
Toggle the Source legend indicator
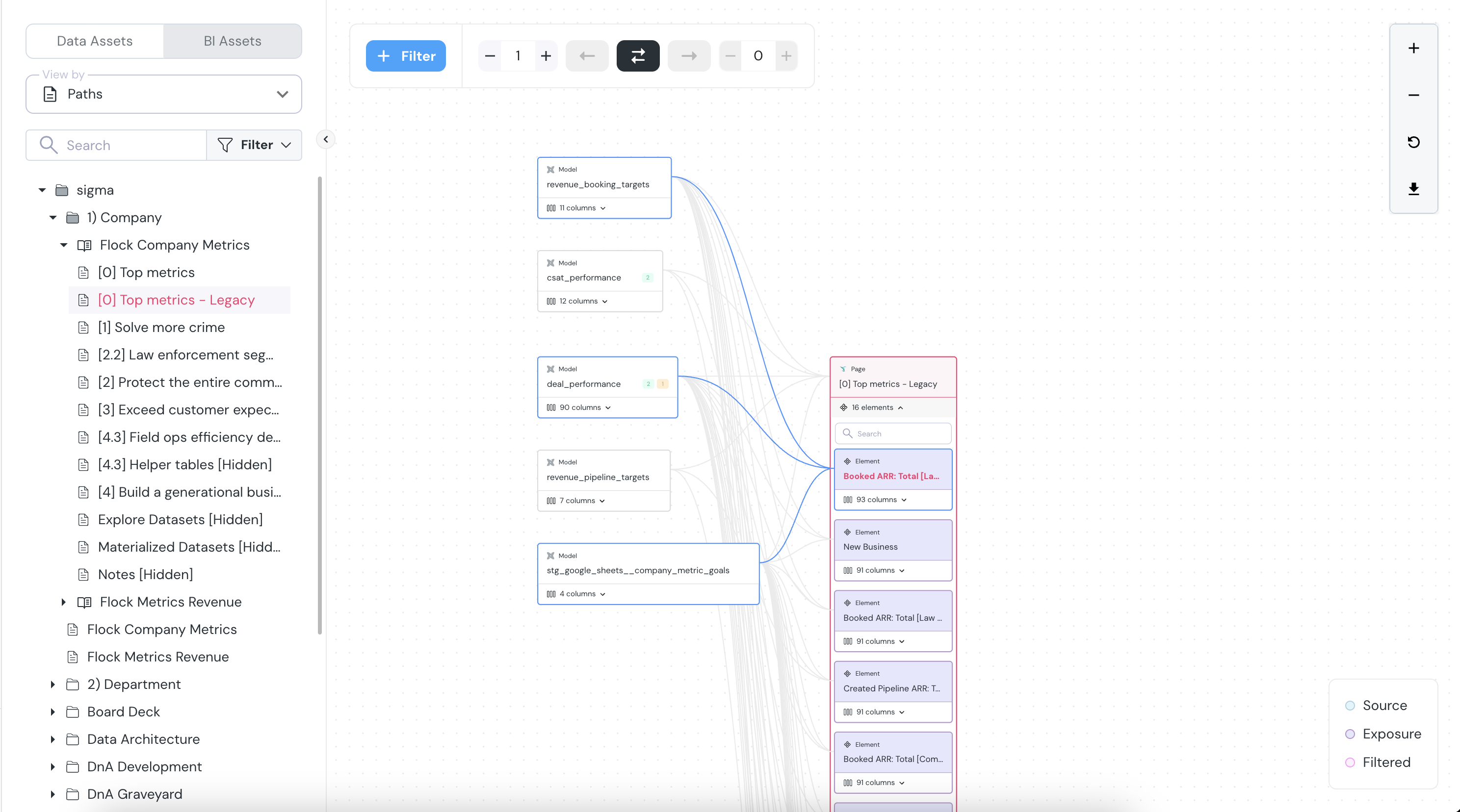(1350, 706)
